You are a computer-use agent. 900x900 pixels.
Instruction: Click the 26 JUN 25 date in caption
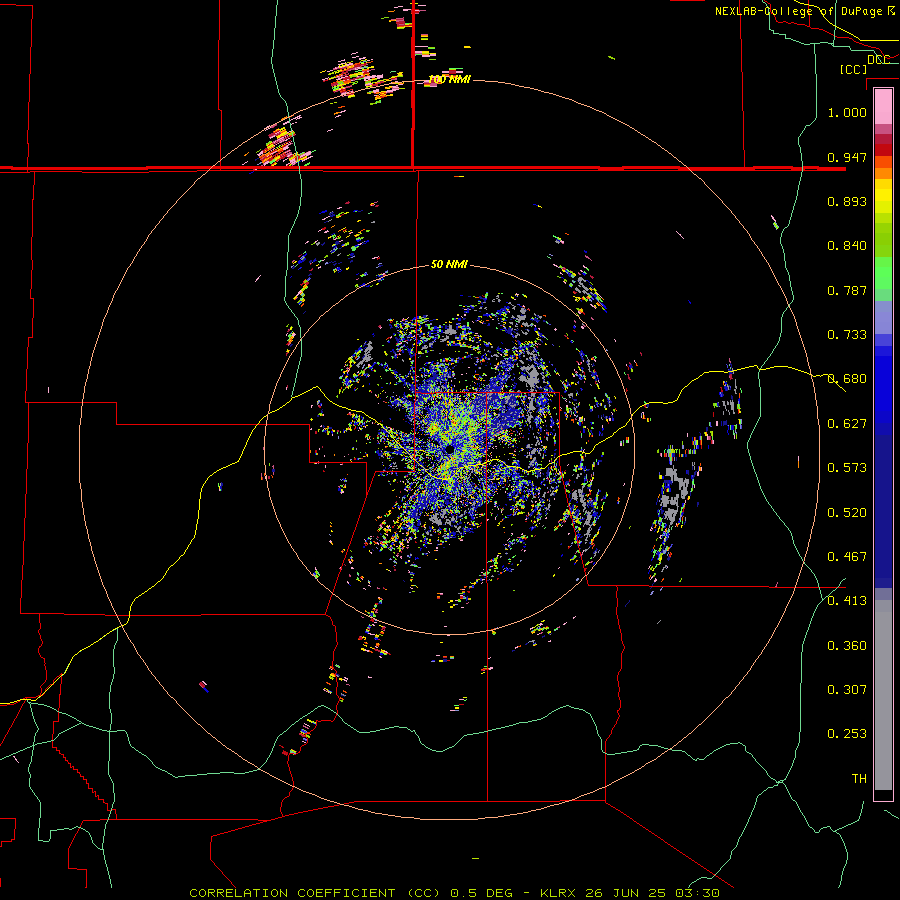coord(625,893)
